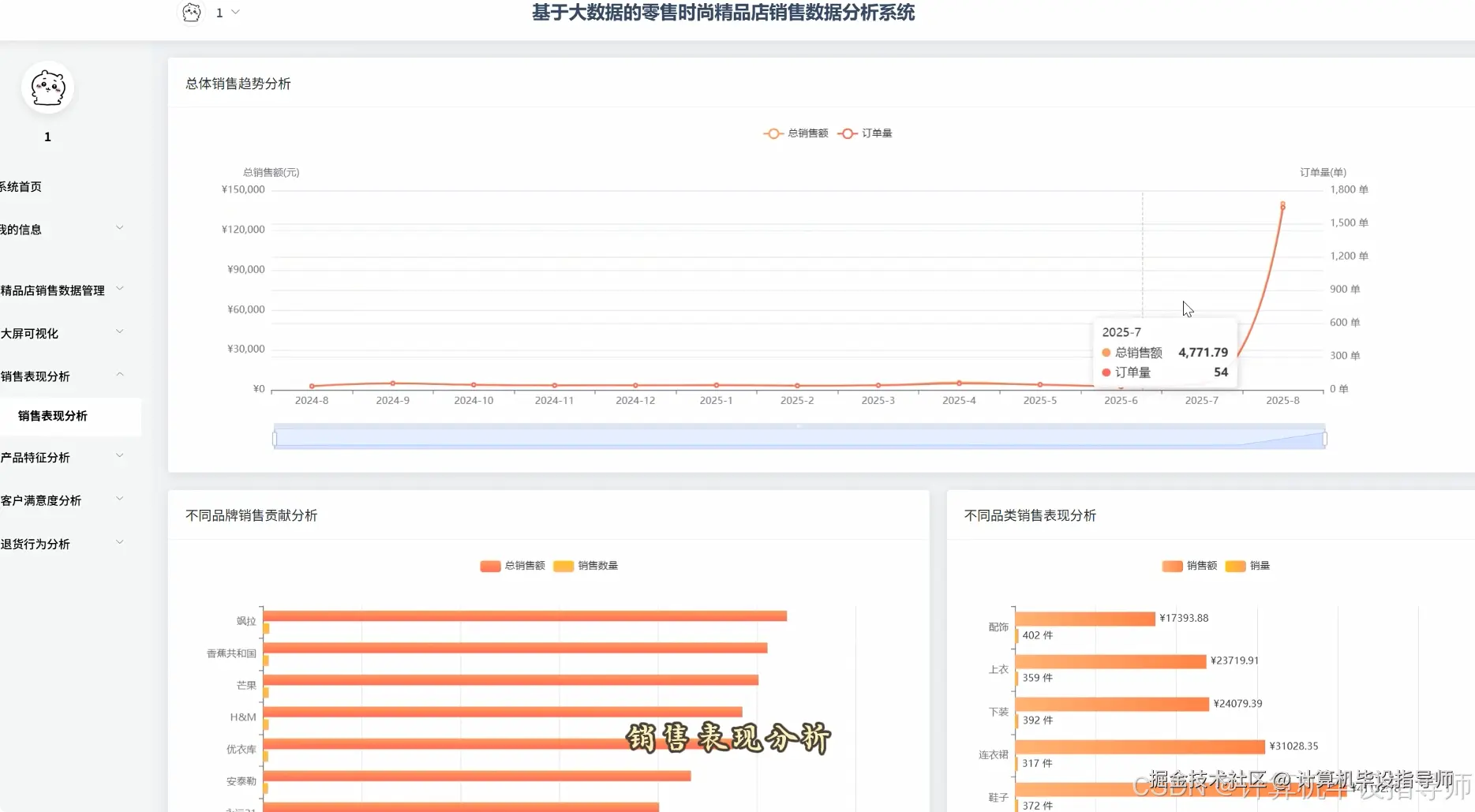Toggle 销量 legend in category chart

(x=1248, y=566)
